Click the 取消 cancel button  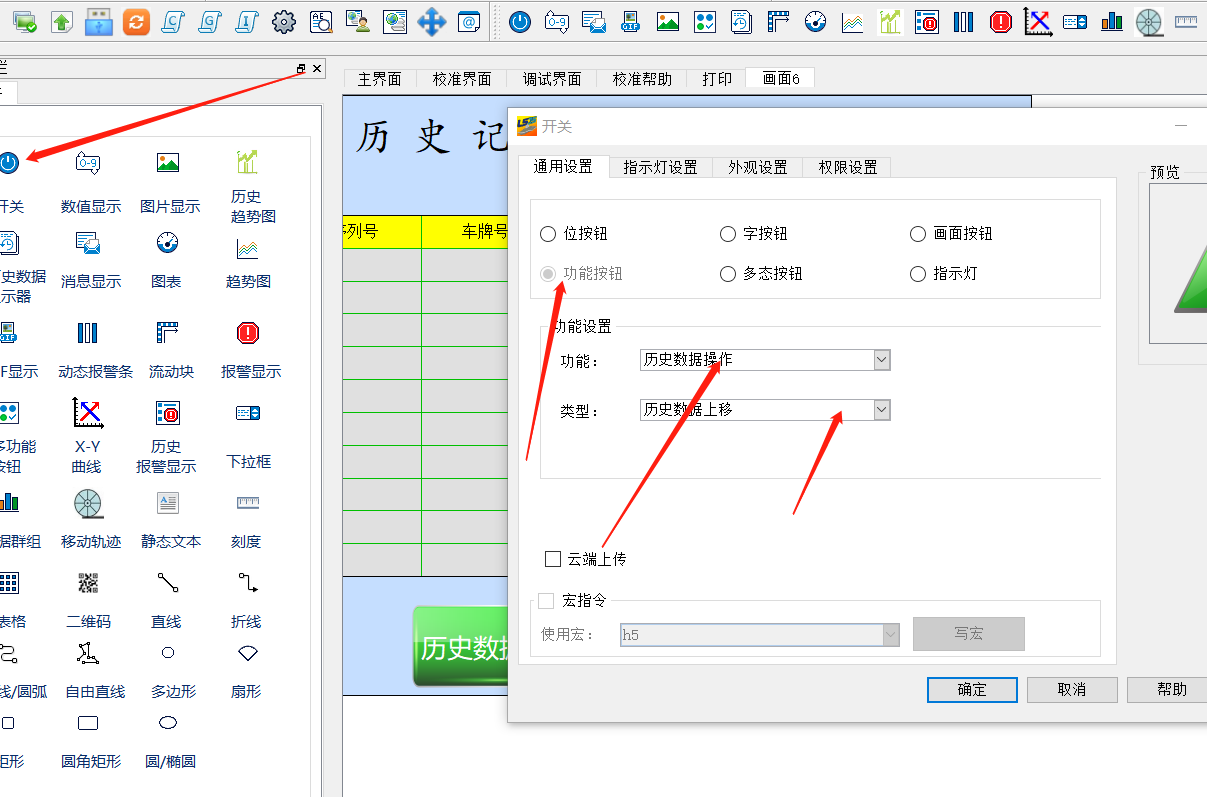(x=1072, y=689)
